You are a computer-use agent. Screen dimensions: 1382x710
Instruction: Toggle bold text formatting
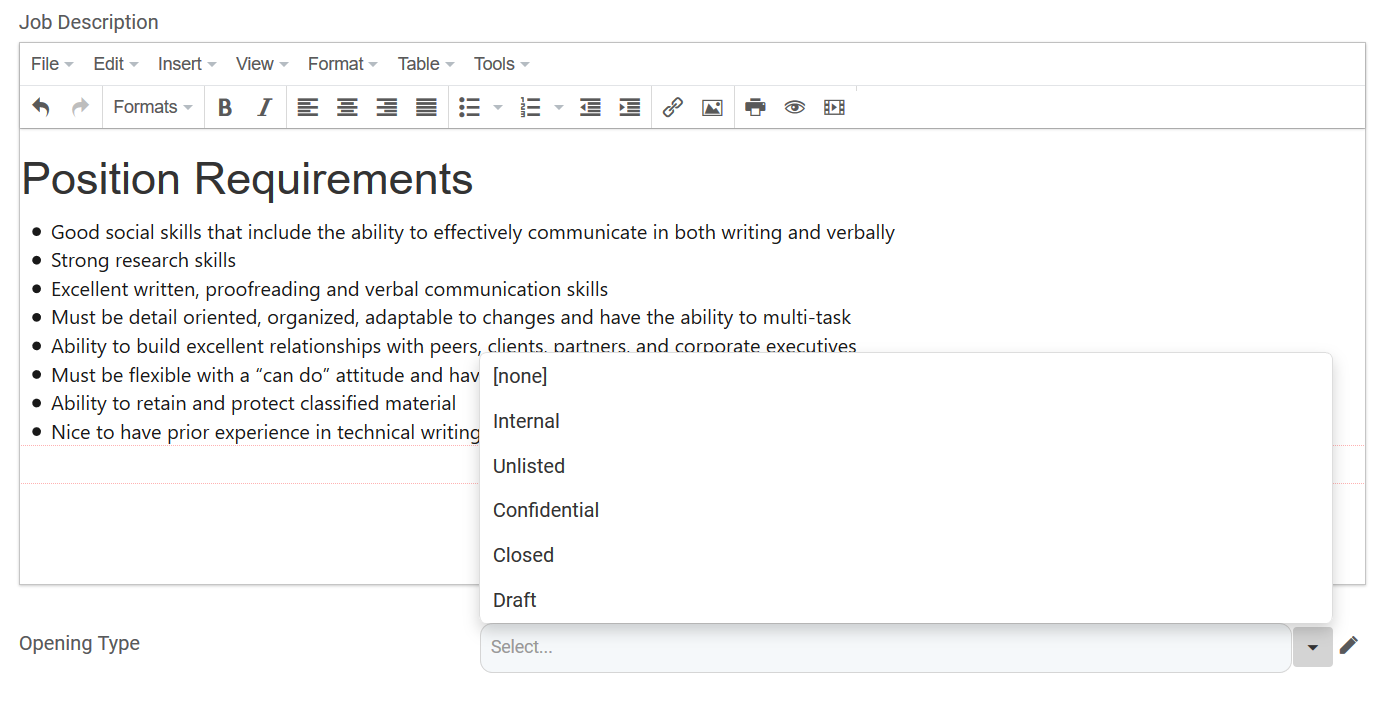tap(225, 107)
